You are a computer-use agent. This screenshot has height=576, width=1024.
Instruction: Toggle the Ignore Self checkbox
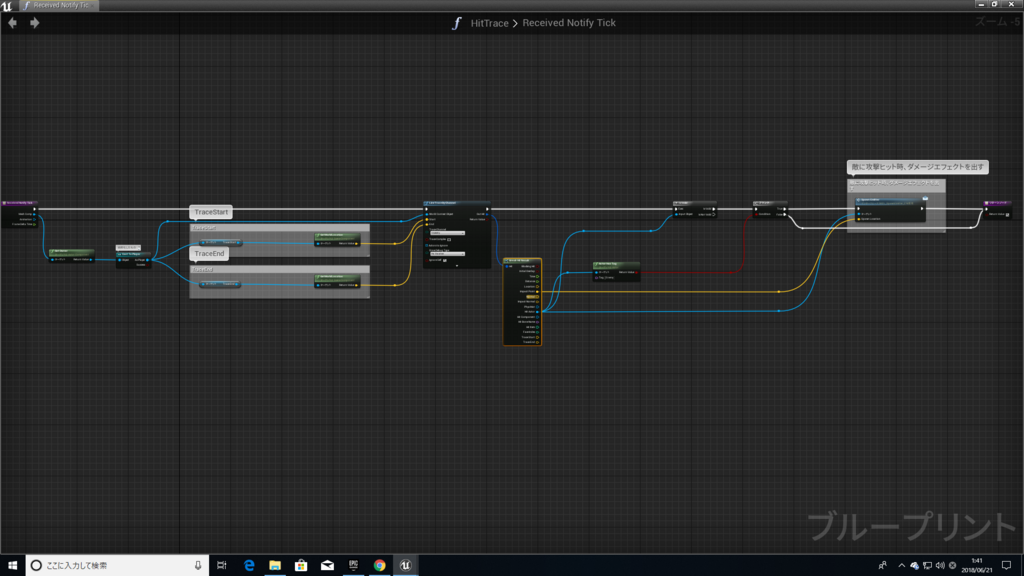[445, 260]
